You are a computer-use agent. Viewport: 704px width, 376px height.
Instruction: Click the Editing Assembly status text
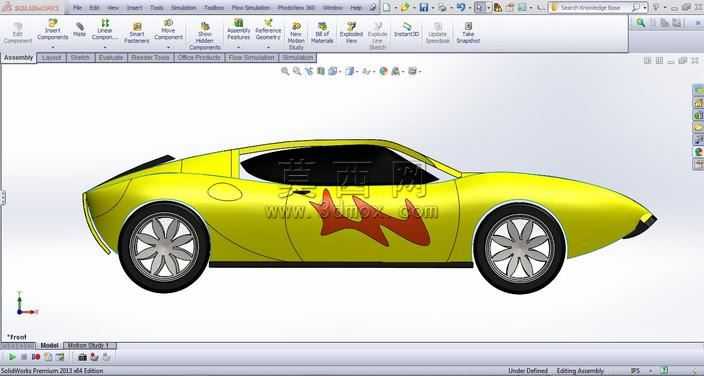[x=580, y=371]
